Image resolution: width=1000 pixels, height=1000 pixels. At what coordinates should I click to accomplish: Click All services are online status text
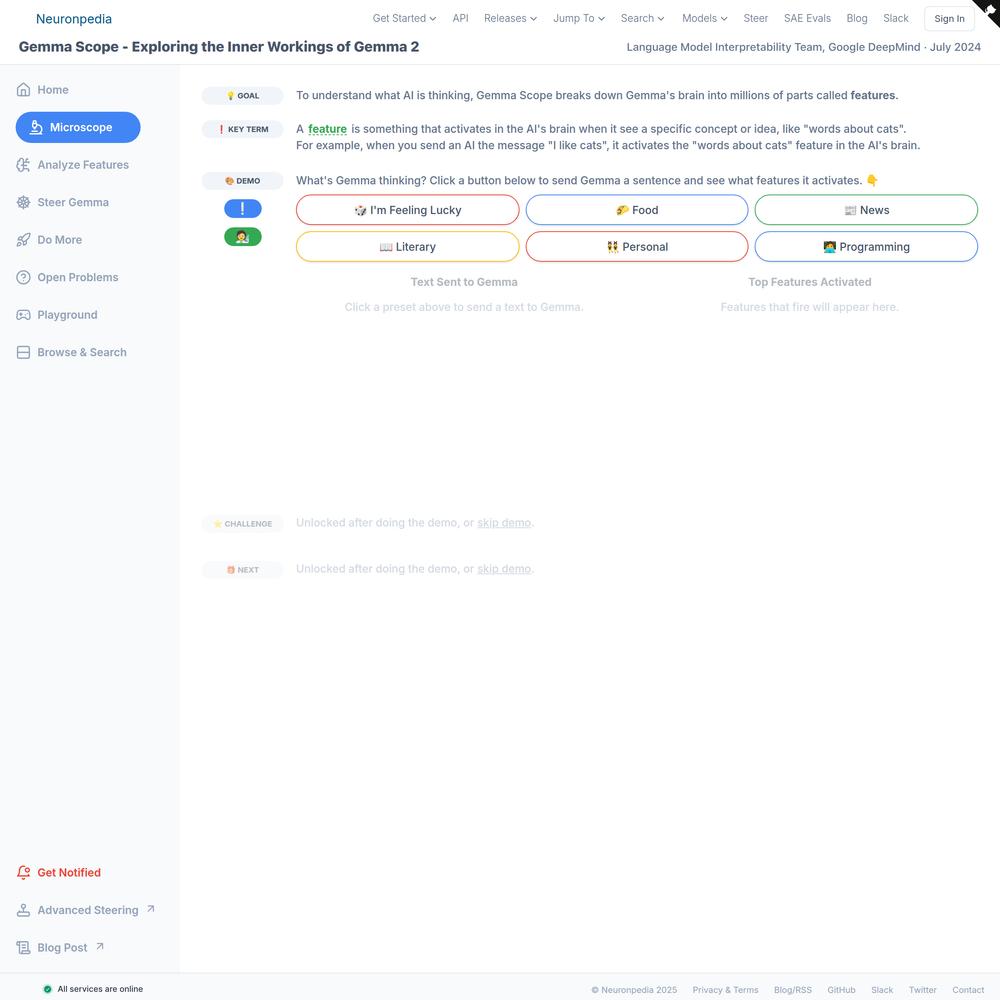pos(100,989)
